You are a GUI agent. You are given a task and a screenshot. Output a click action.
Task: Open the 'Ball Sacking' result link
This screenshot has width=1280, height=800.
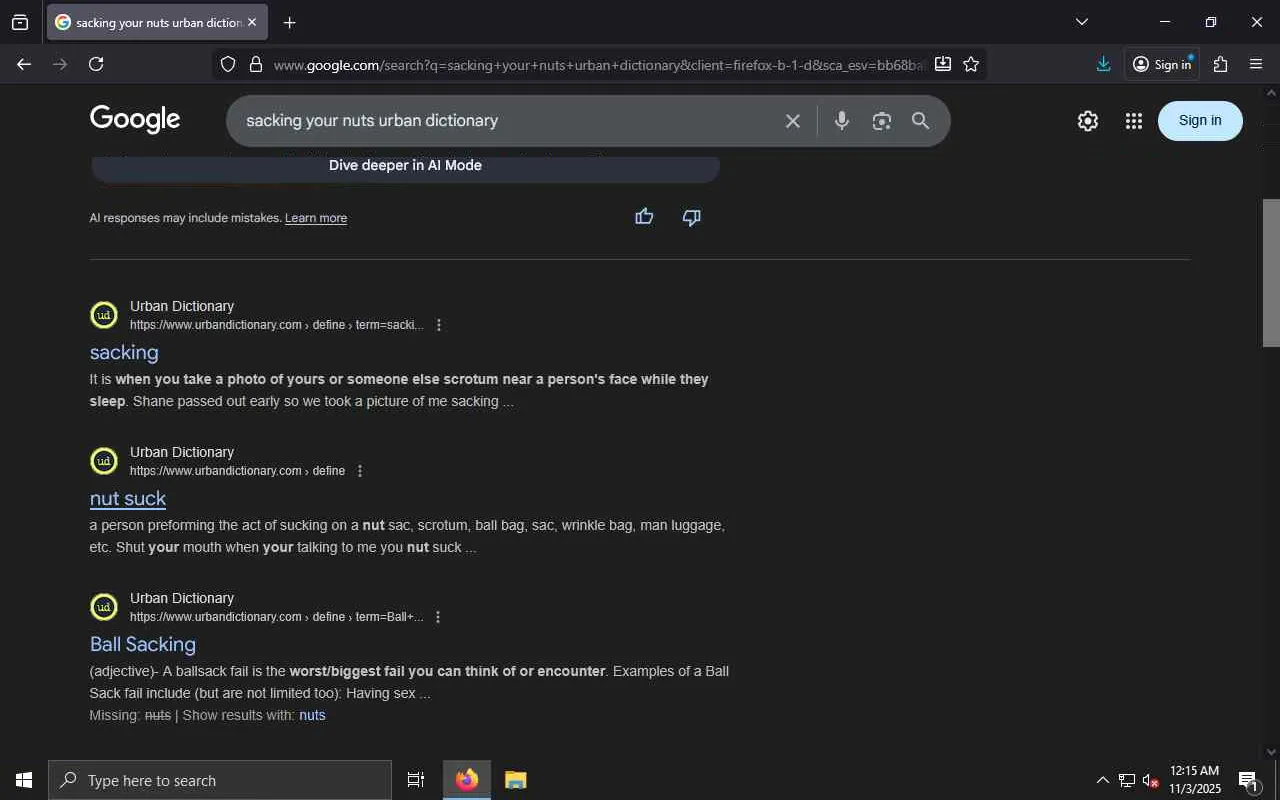[x=143, y=644]
